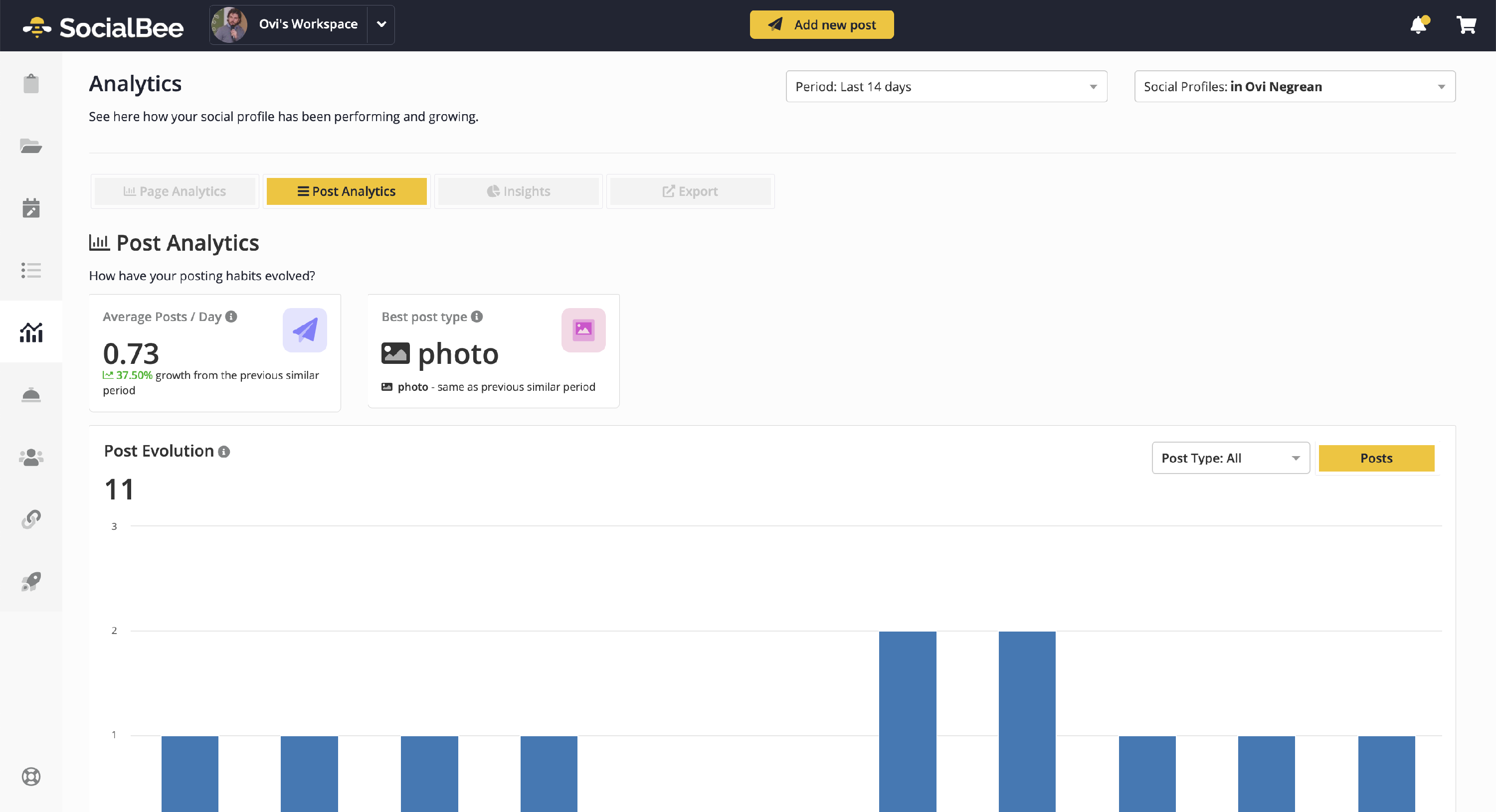Click the yellow Posts button
This screenshot has height=812, width=1496.
pos(1376,458)
